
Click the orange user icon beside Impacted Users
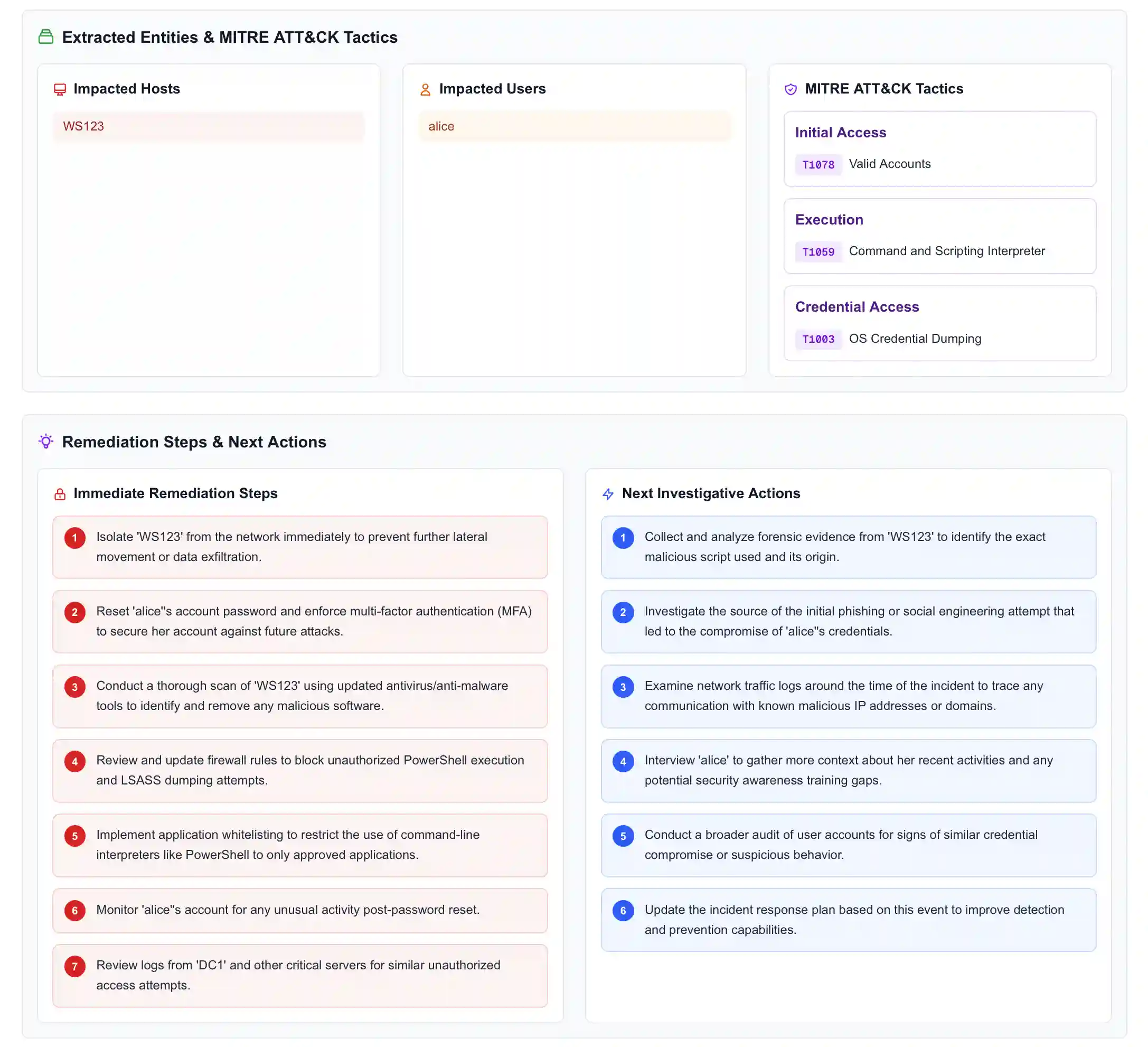click(426, 88)
